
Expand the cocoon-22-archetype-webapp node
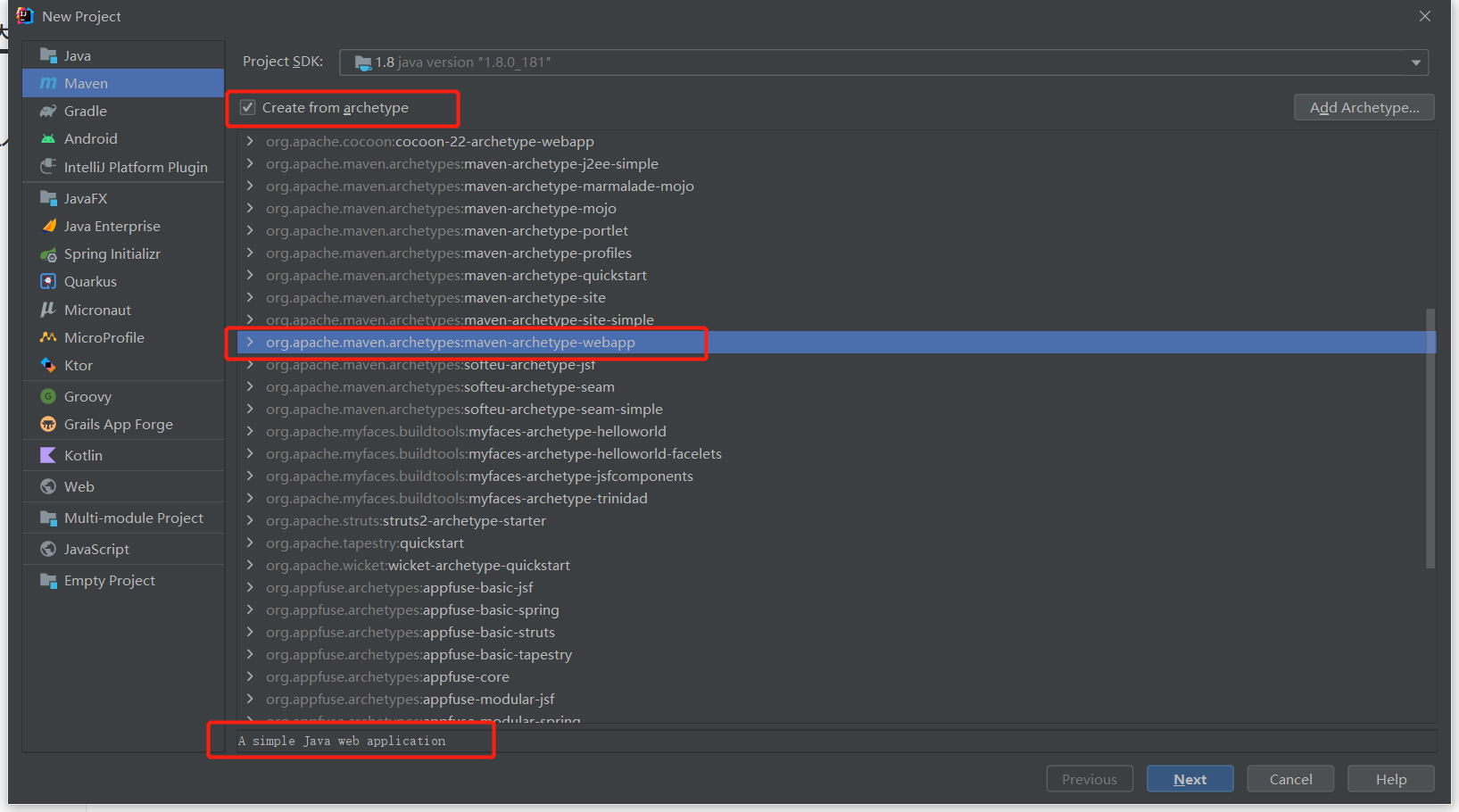[x=250, y=141]
